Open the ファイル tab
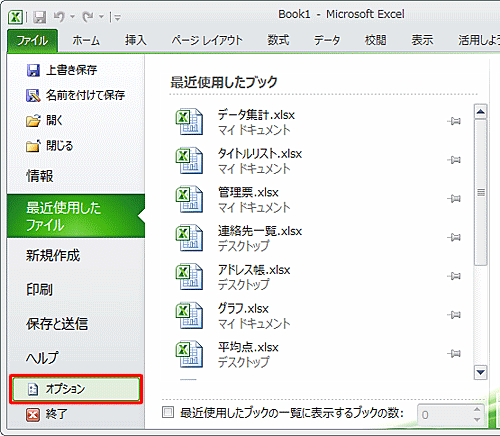500x436 pixels. 32,41
